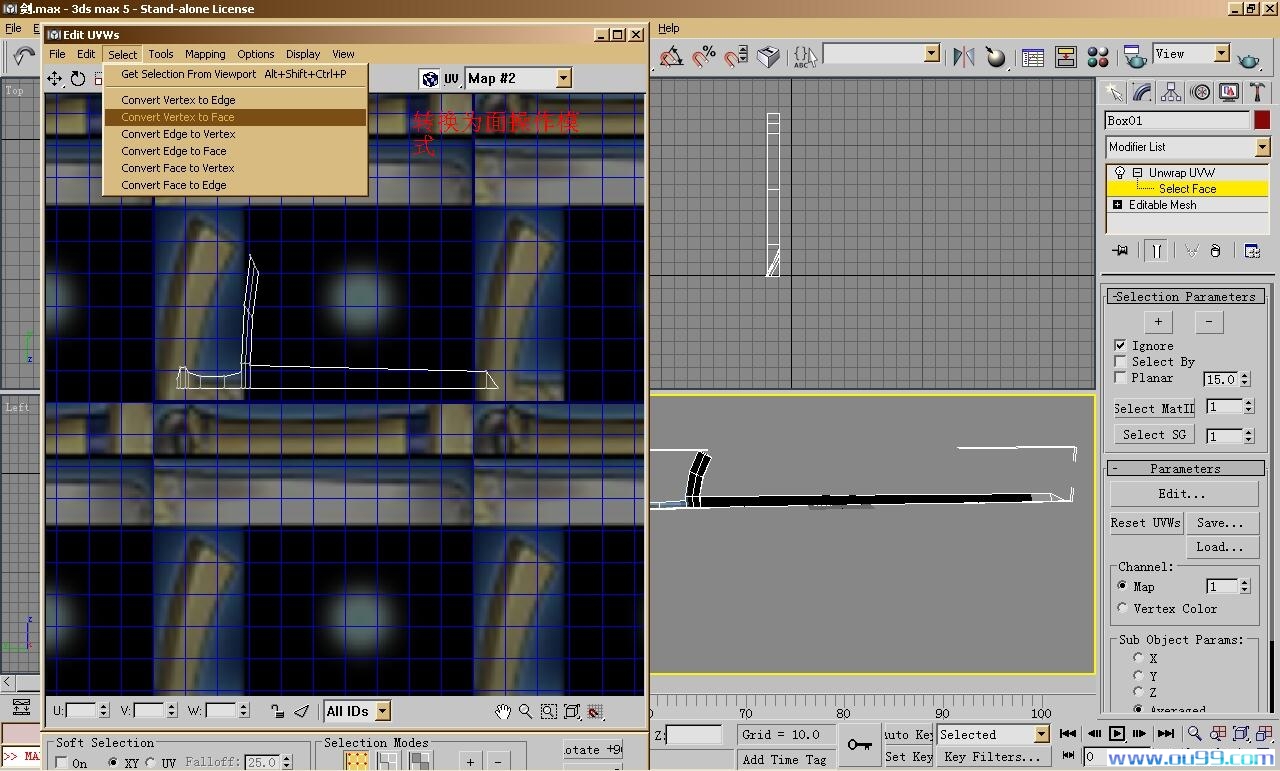The width and height of the screenshot is (1280, 771).
Task: Switch to the Utilities command panel
Action: tap(1258, 92)
